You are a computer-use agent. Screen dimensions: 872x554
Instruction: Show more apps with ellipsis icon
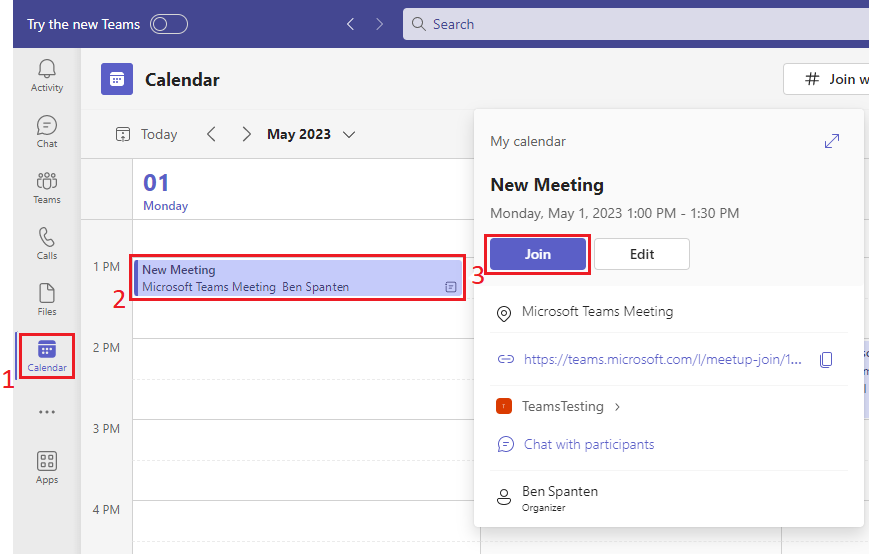pyautogui.click(x=46, y=412)
